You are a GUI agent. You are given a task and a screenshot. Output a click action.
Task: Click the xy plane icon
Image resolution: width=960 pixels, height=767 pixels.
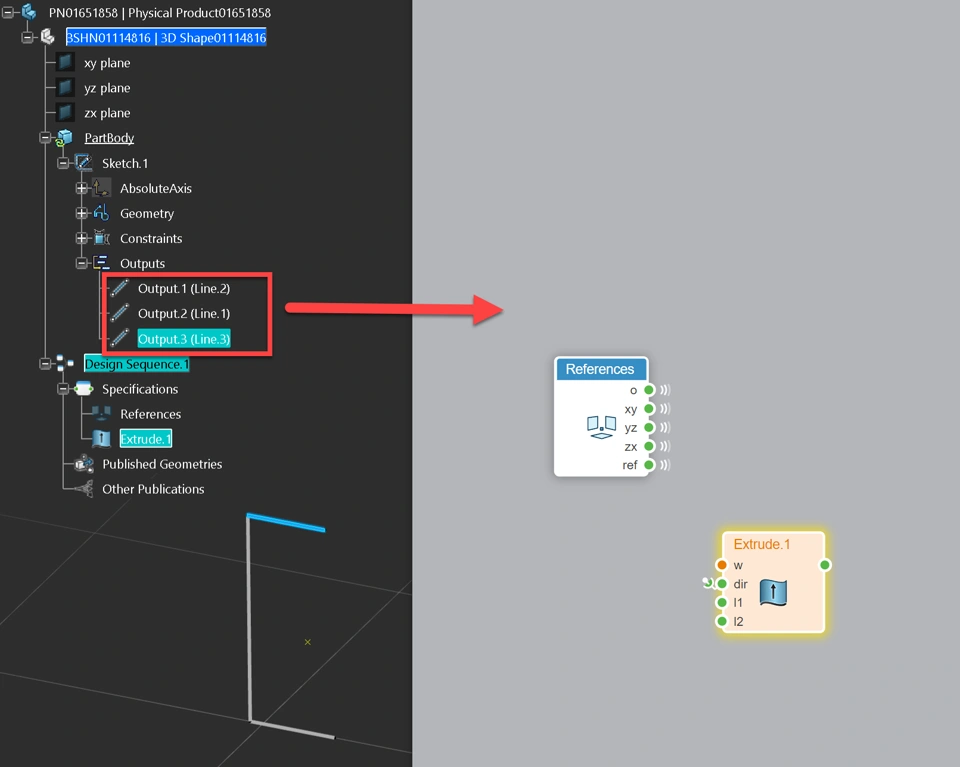(x=66, y=62)
